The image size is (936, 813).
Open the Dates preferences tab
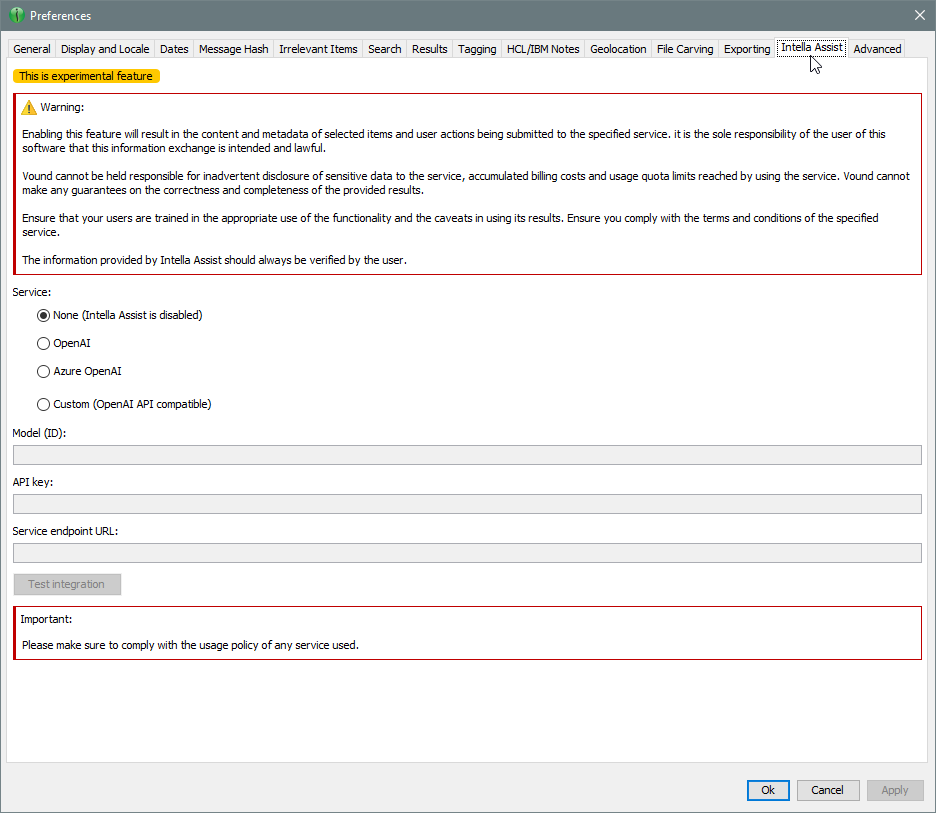pyautogui.click(x=174, y=49)
